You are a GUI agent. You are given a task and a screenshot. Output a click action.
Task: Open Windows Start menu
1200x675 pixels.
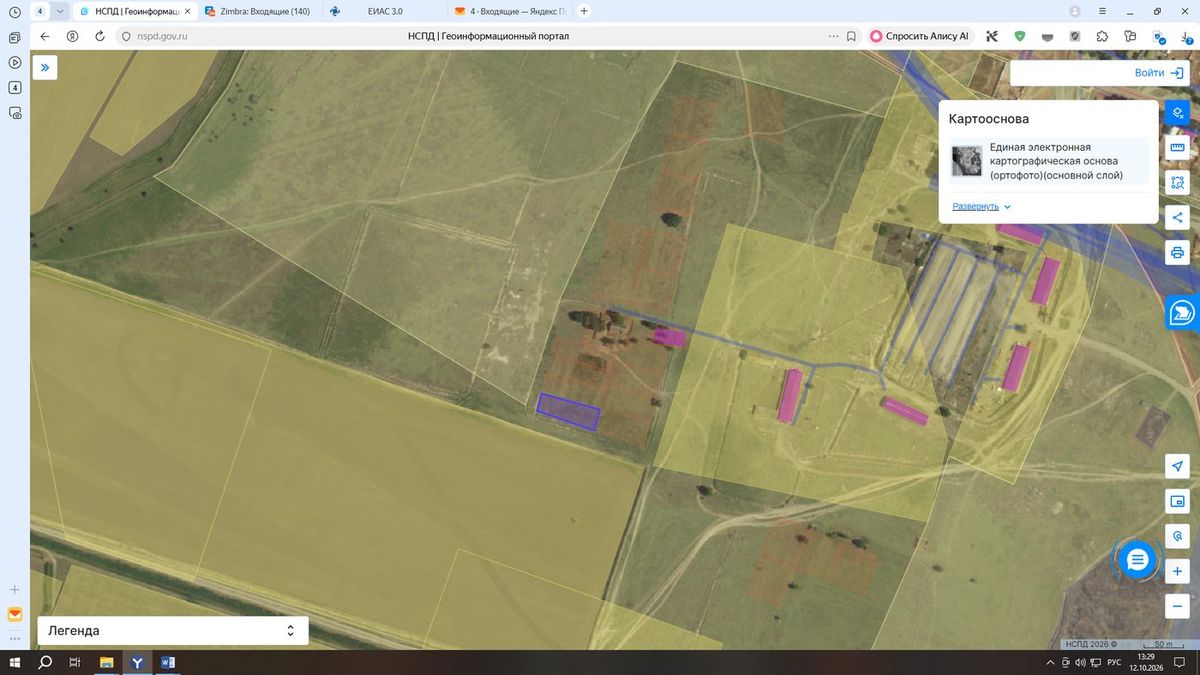click(x=15, y=662)
